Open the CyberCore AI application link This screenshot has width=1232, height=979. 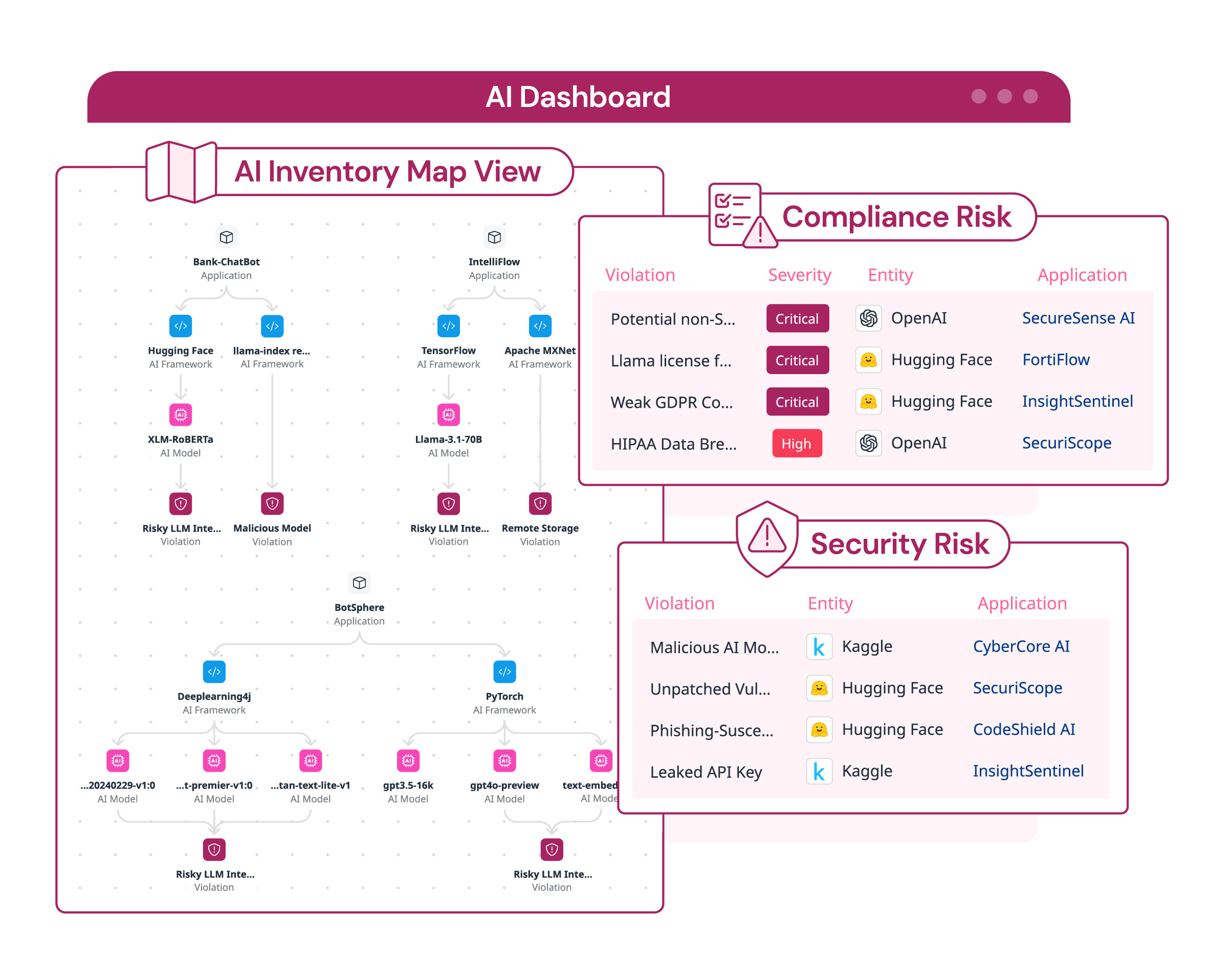click(x=1021, y=646)
